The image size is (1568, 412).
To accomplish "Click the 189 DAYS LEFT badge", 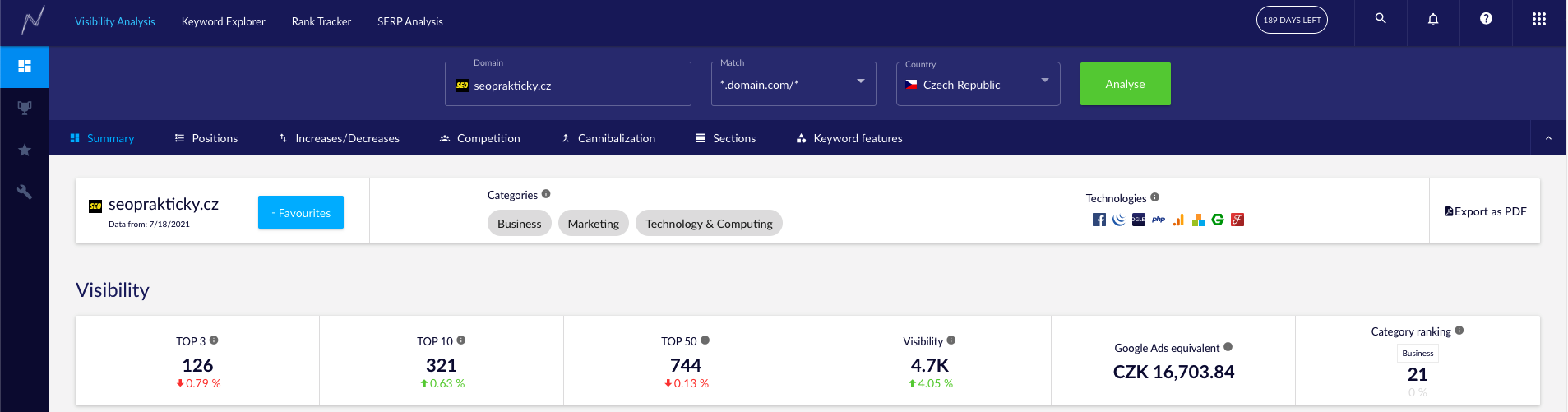I will (x=1292, y=20).
